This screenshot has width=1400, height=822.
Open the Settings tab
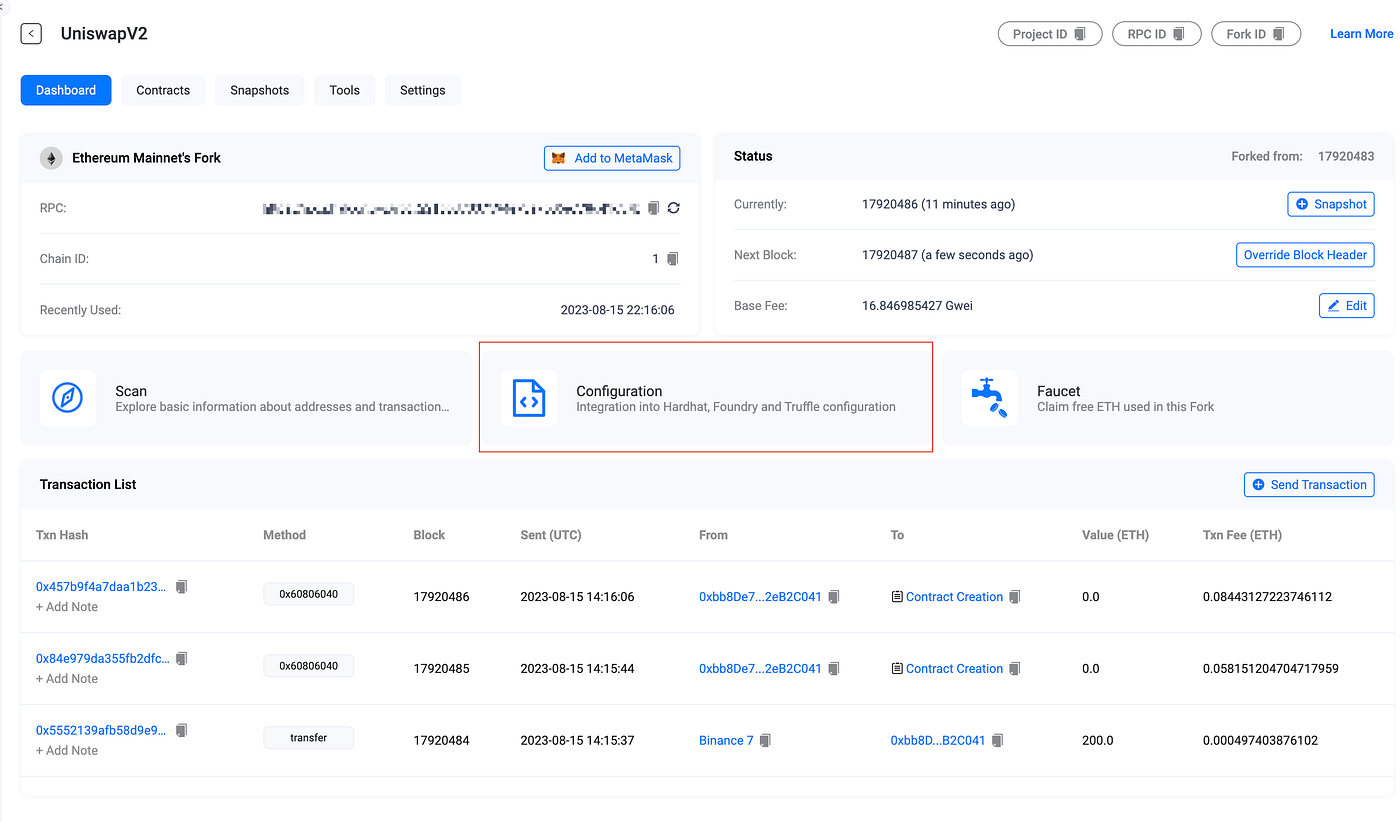click(x=423, y=90)
